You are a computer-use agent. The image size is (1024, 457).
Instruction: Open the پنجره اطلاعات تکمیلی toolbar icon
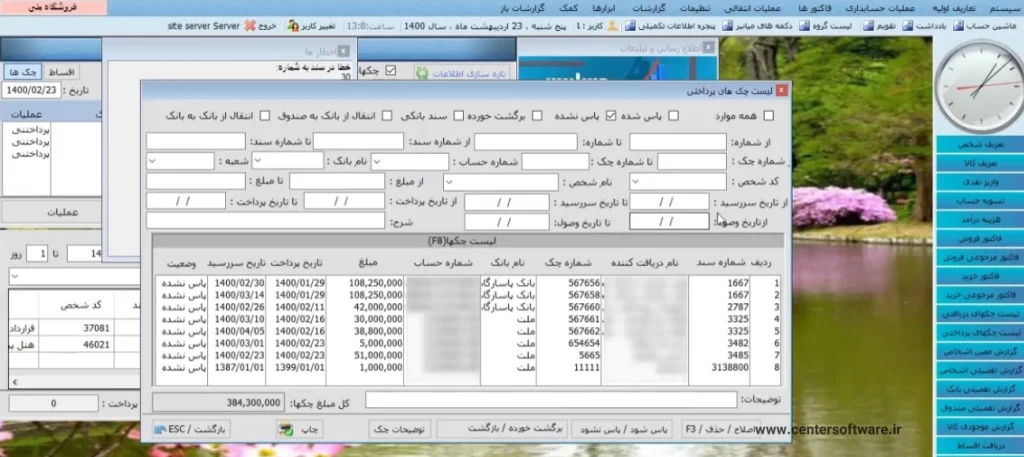630,26
